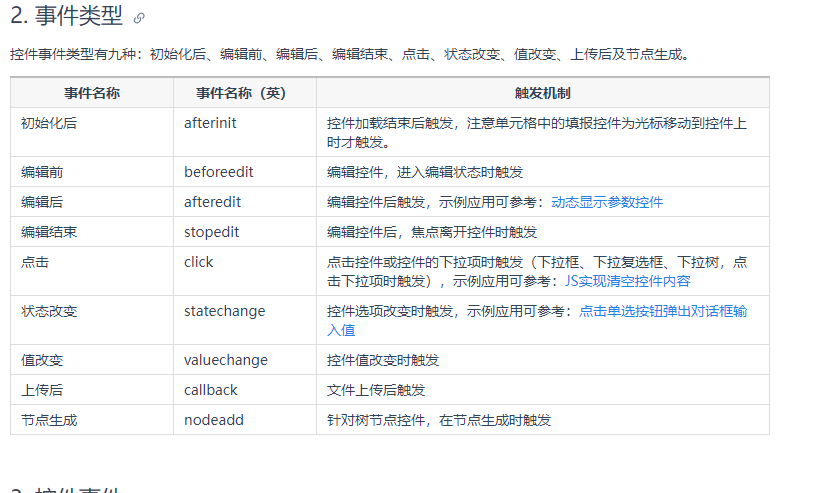This screenshot has width=824, height=493.
Task: Click the stopedit cell
Action: (245, 232)
